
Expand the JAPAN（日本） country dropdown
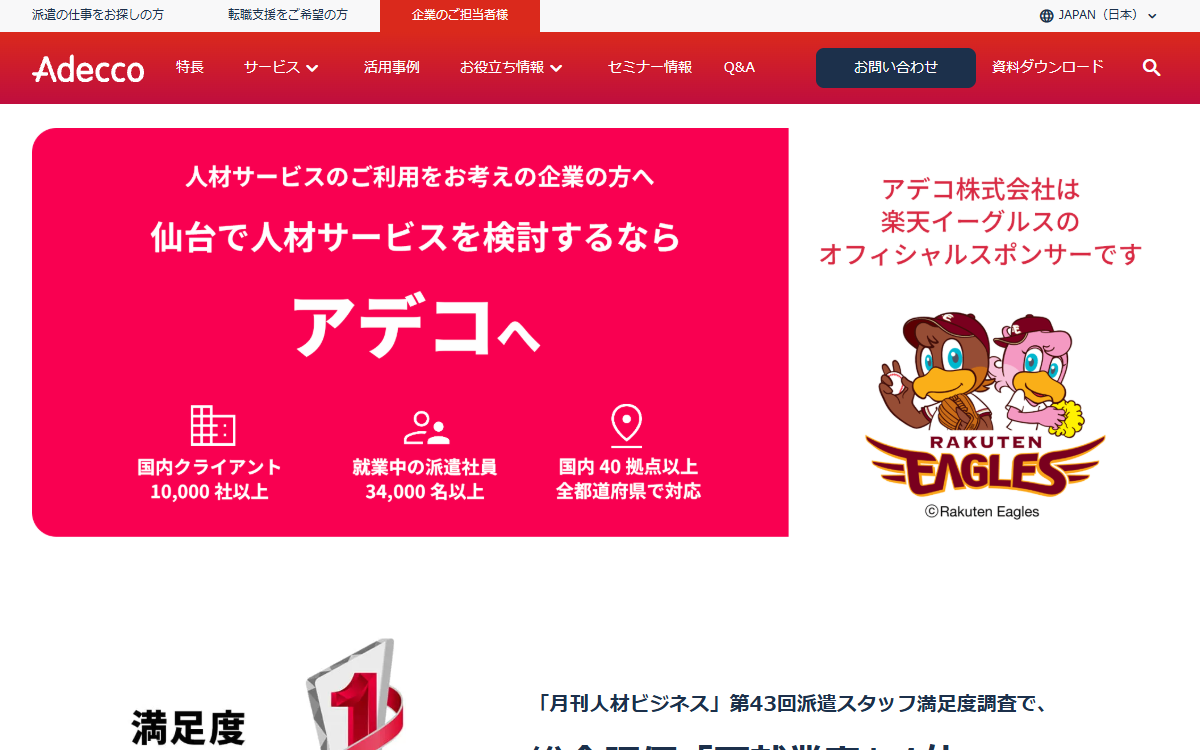click(x=1098, y=15)
